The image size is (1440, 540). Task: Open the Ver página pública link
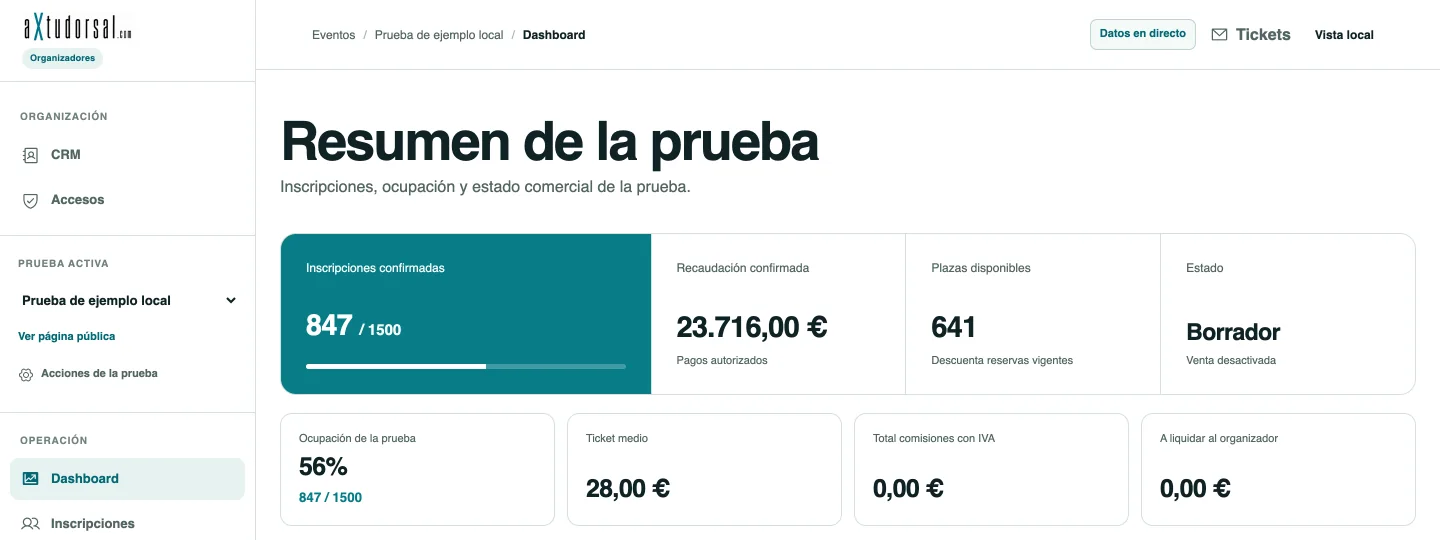click(x=67, y=336)
